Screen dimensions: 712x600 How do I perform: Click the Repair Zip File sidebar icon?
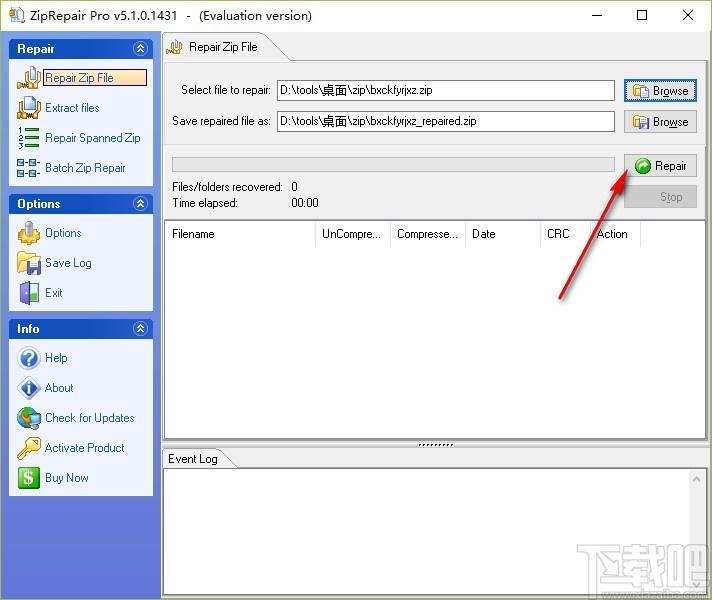(29, 78)
